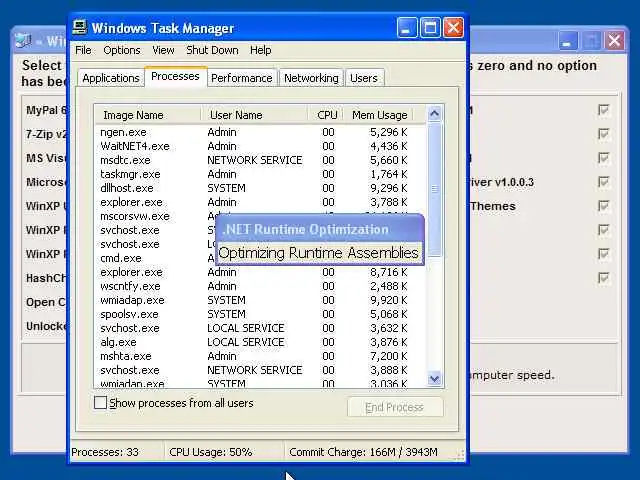Select the 7-Zip entry in background window
Screen dimensions: 640x480
click(x=47, y=134)
